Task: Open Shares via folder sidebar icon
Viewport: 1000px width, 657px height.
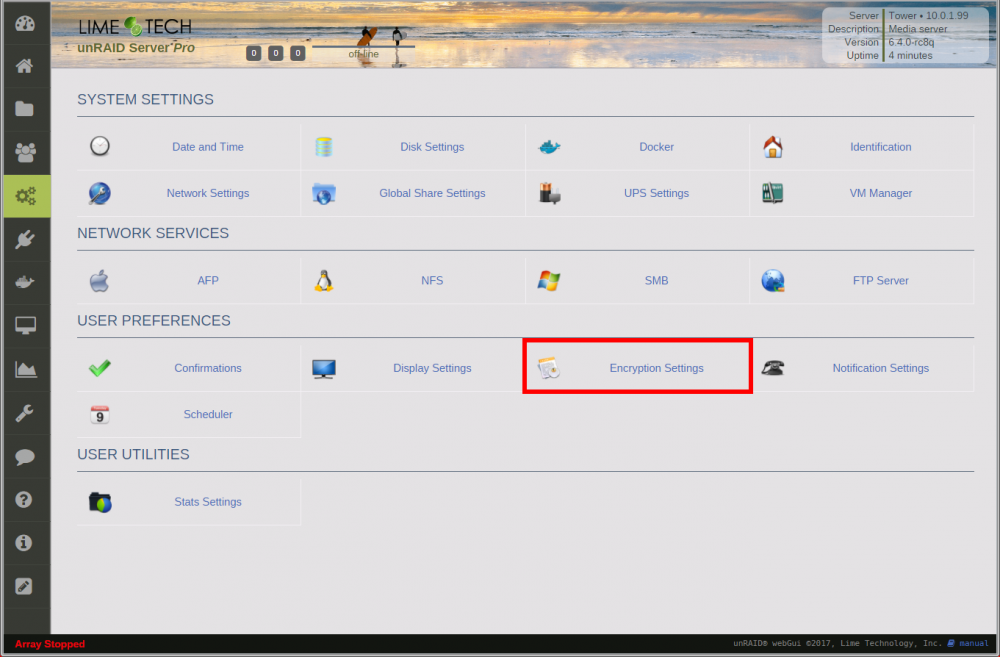Action: point(25,108)
